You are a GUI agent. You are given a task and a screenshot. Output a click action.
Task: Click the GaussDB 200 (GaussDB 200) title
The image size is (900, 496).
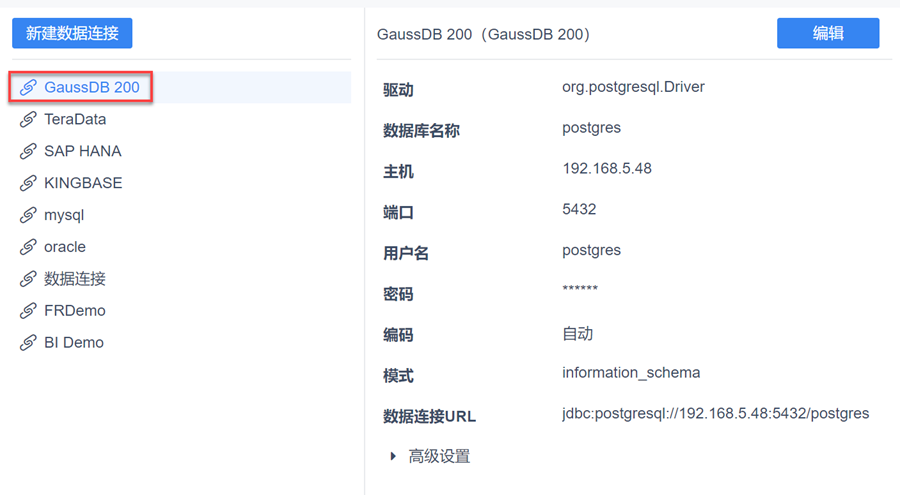tap(483, 34)
